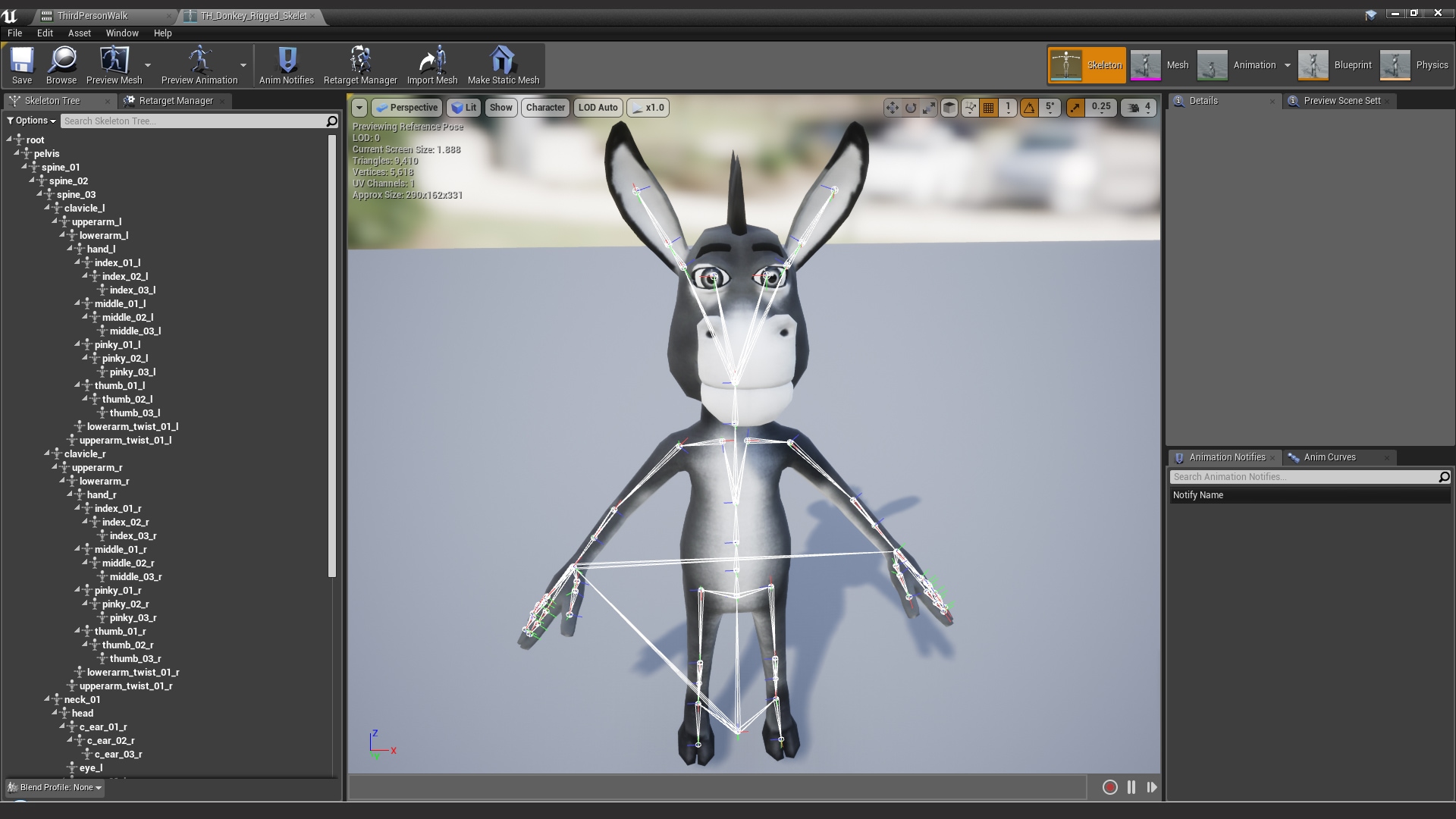Open the Blend Profile dropdown
This screenshot has height=819, width=1456.
(x=55, y=787)
